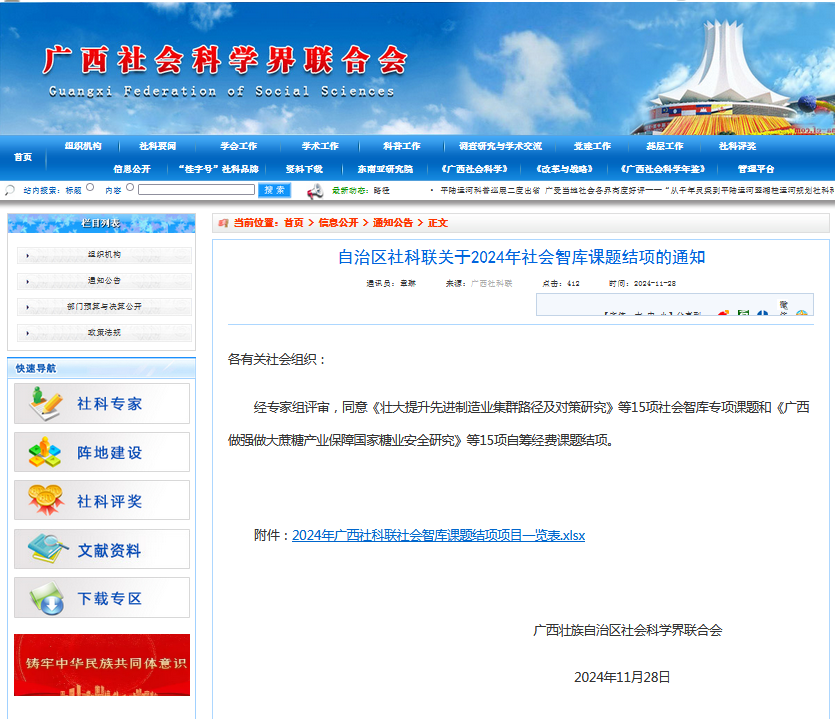Viewport: 835px width, 719px height.
Task: Open 信息公开 in the second navigation row
Action: pos(132,169)
